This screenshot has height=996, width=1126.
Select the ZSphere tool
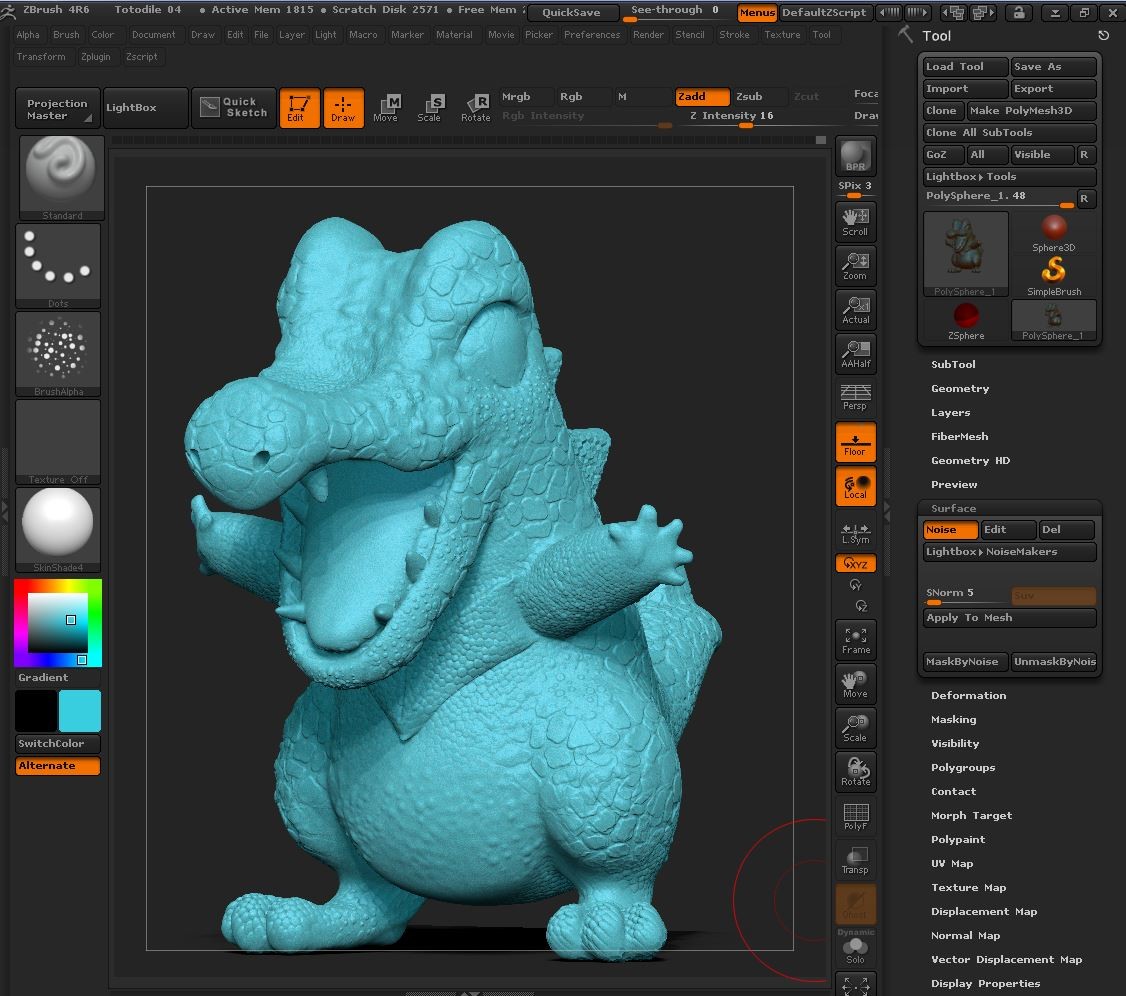tap(966, 321)
